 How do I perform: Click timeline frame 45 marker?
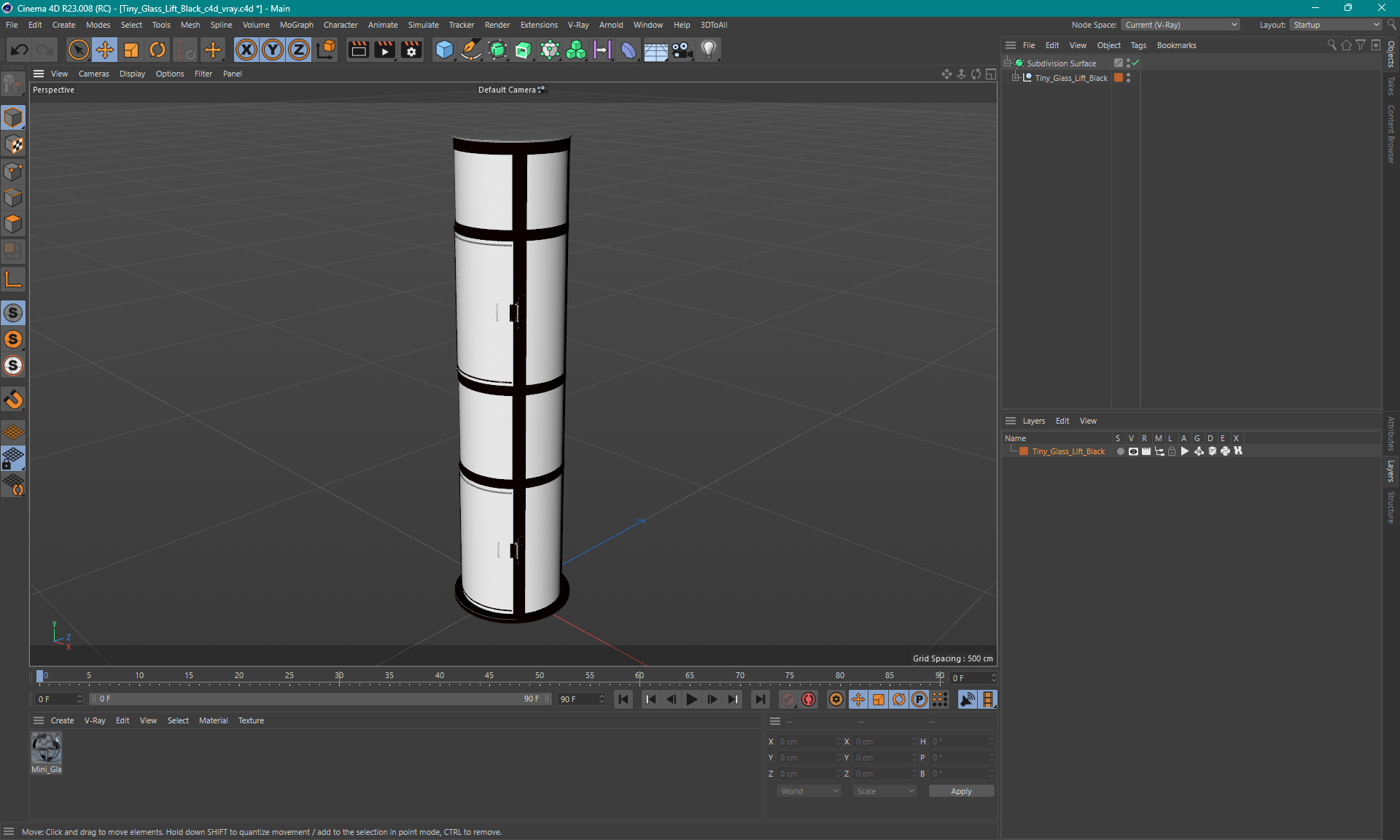point(489,676)
